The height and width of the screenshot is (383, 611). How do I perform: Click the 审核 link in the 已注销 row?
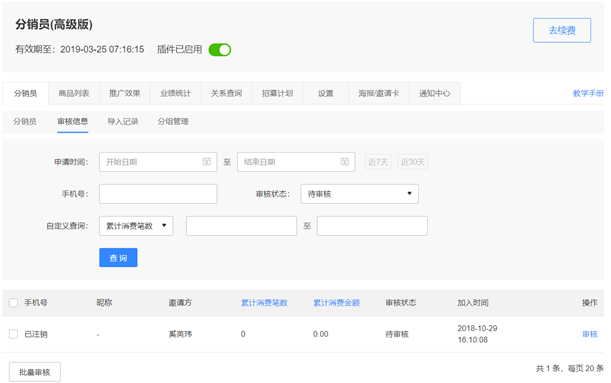590,334
